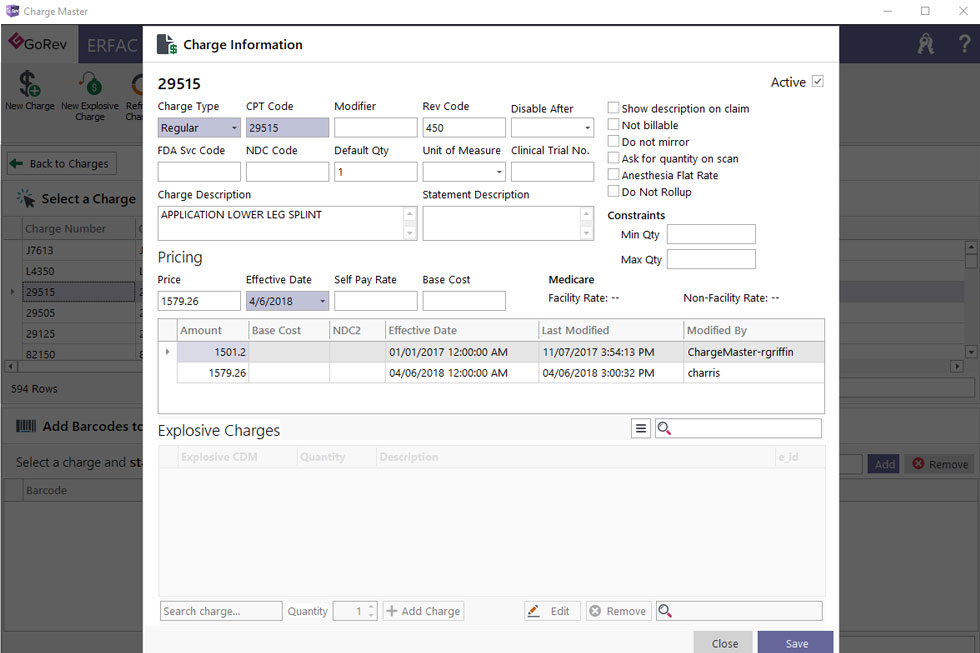Select charge row L4350
Viewport: 980px width, 653px height.
click(x=78, y=271)
